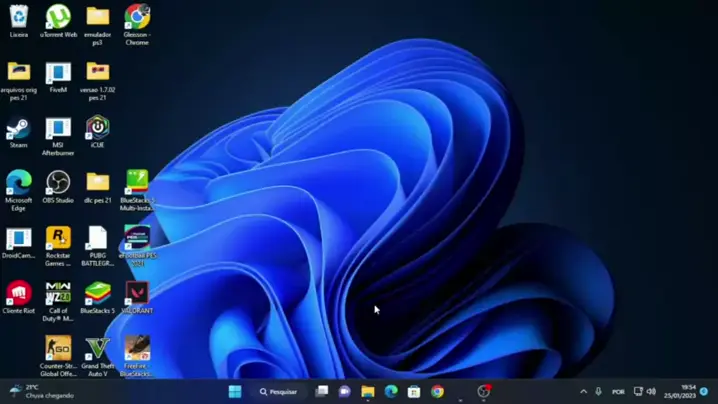Open the volume control in system tray

coord(651,391)
